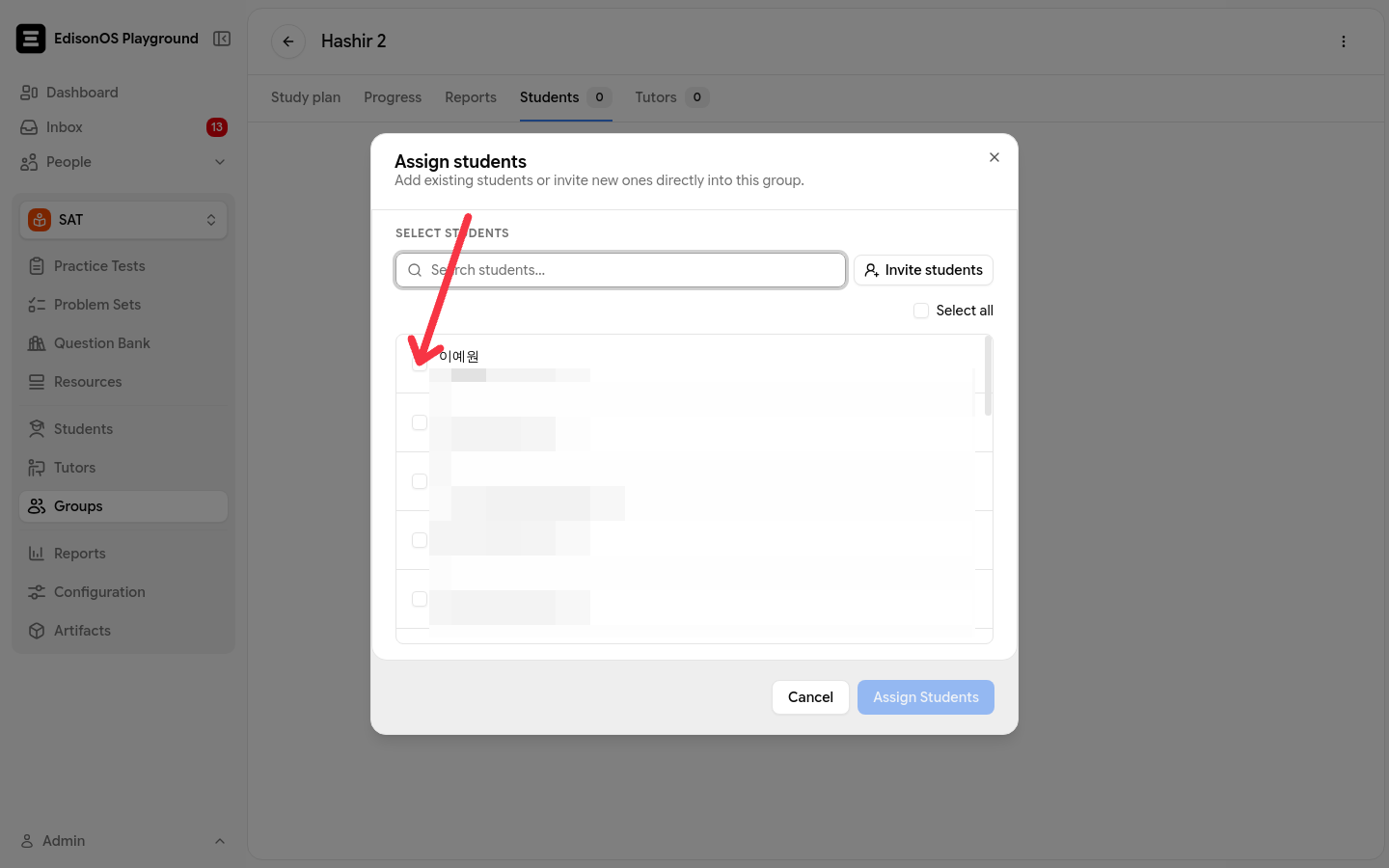Open Problem Sets page

(x=123, y=305)
